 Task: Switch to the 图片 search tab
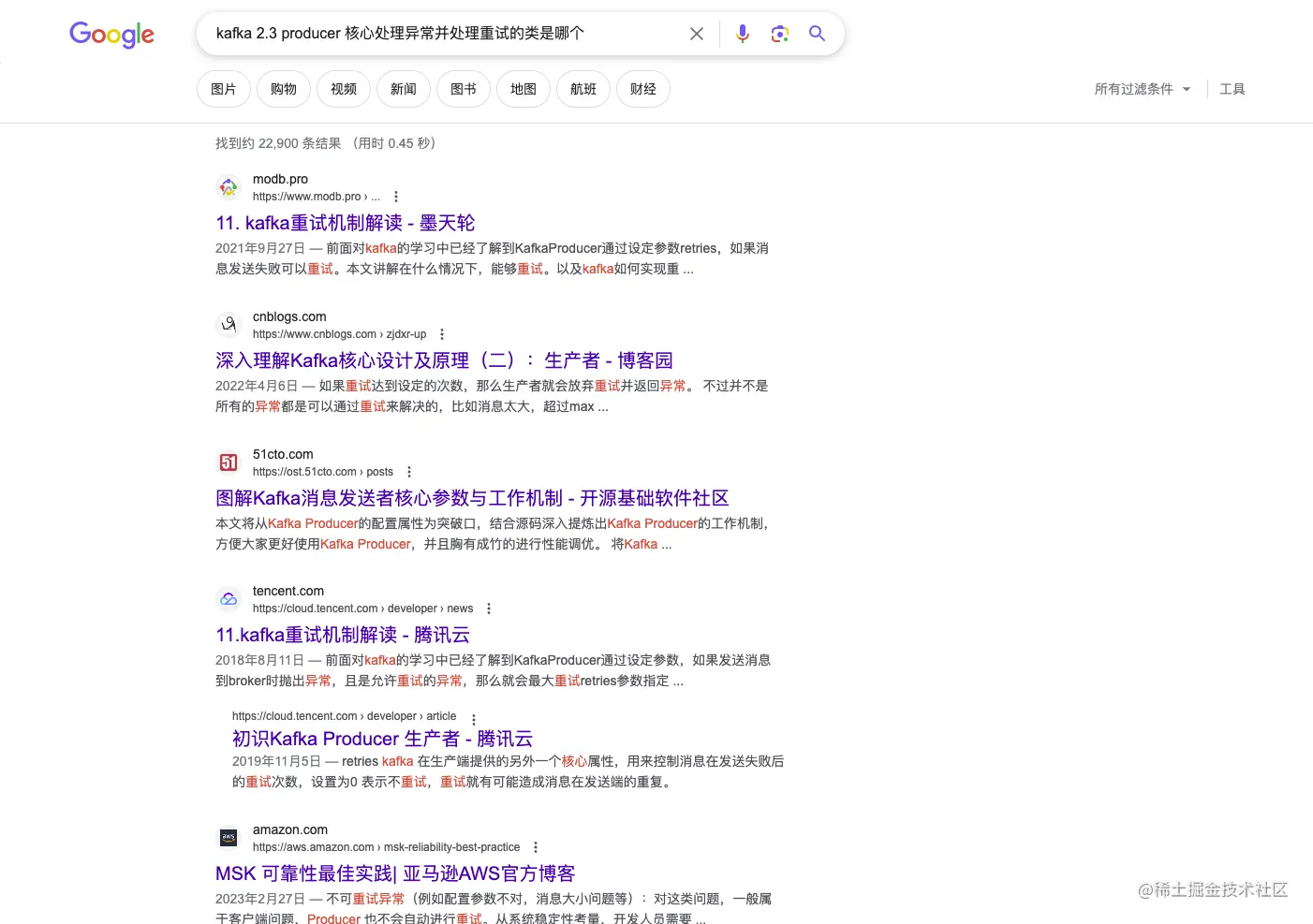(x=223, y=89)
